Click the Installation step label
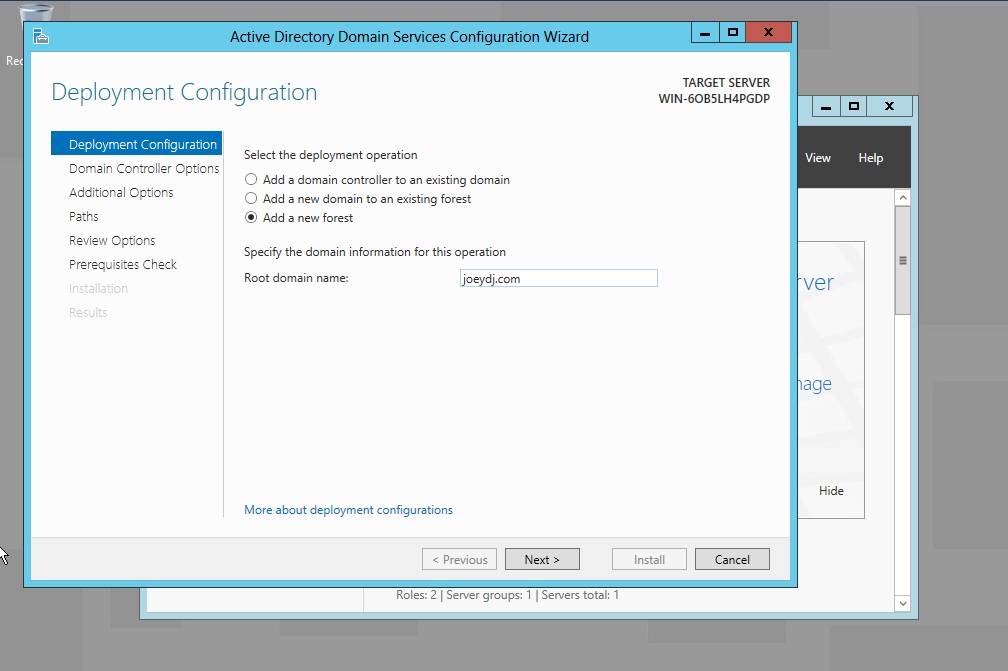1008x671 pixels. click(98, 289)
